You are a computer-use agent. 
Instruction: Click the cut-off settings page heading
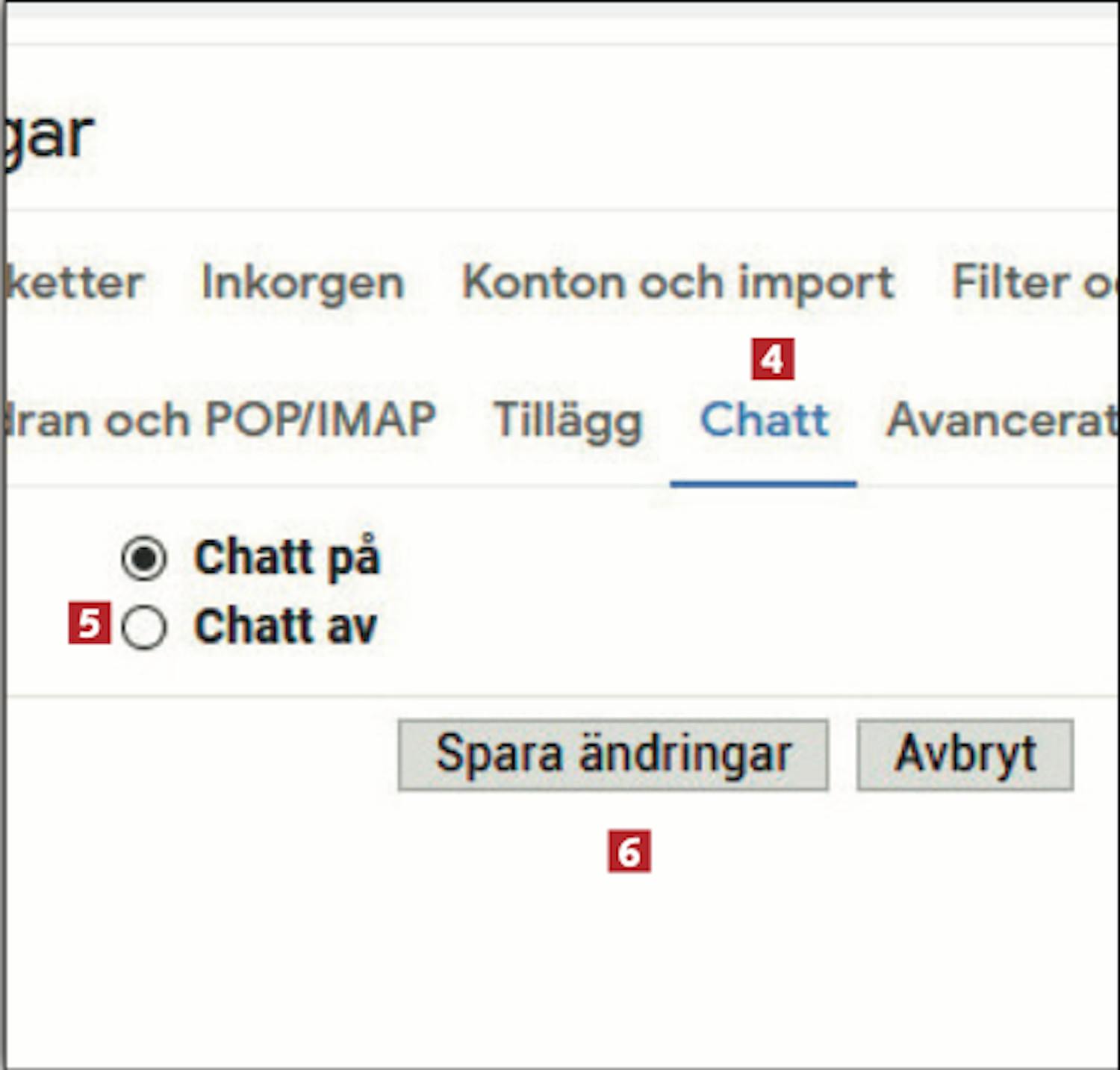(48, 137)
